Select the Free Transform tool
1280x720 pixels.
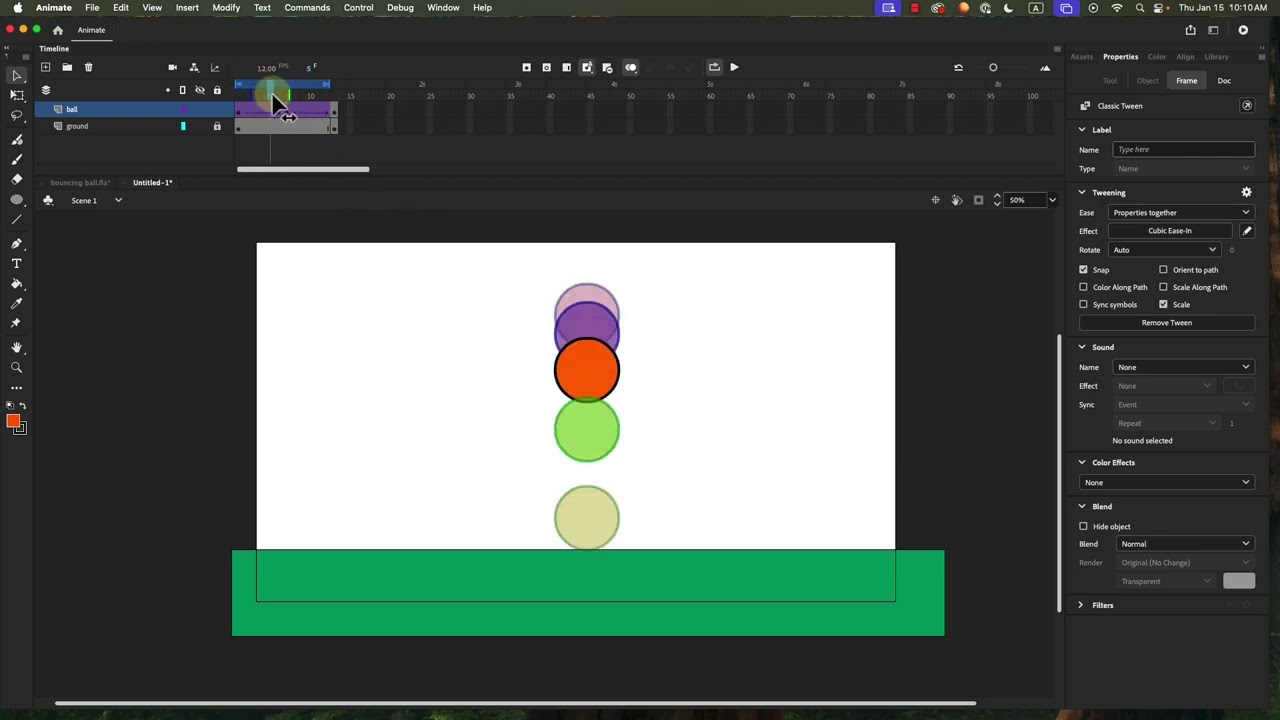[17, 95]
